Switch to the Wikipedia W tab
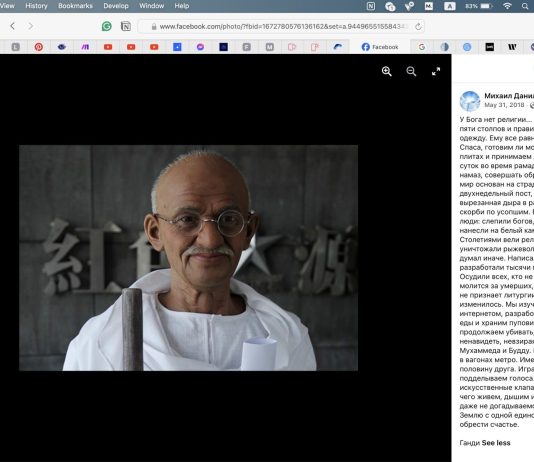534x462 pixels. pyautogui.click(x=512, y=47)
